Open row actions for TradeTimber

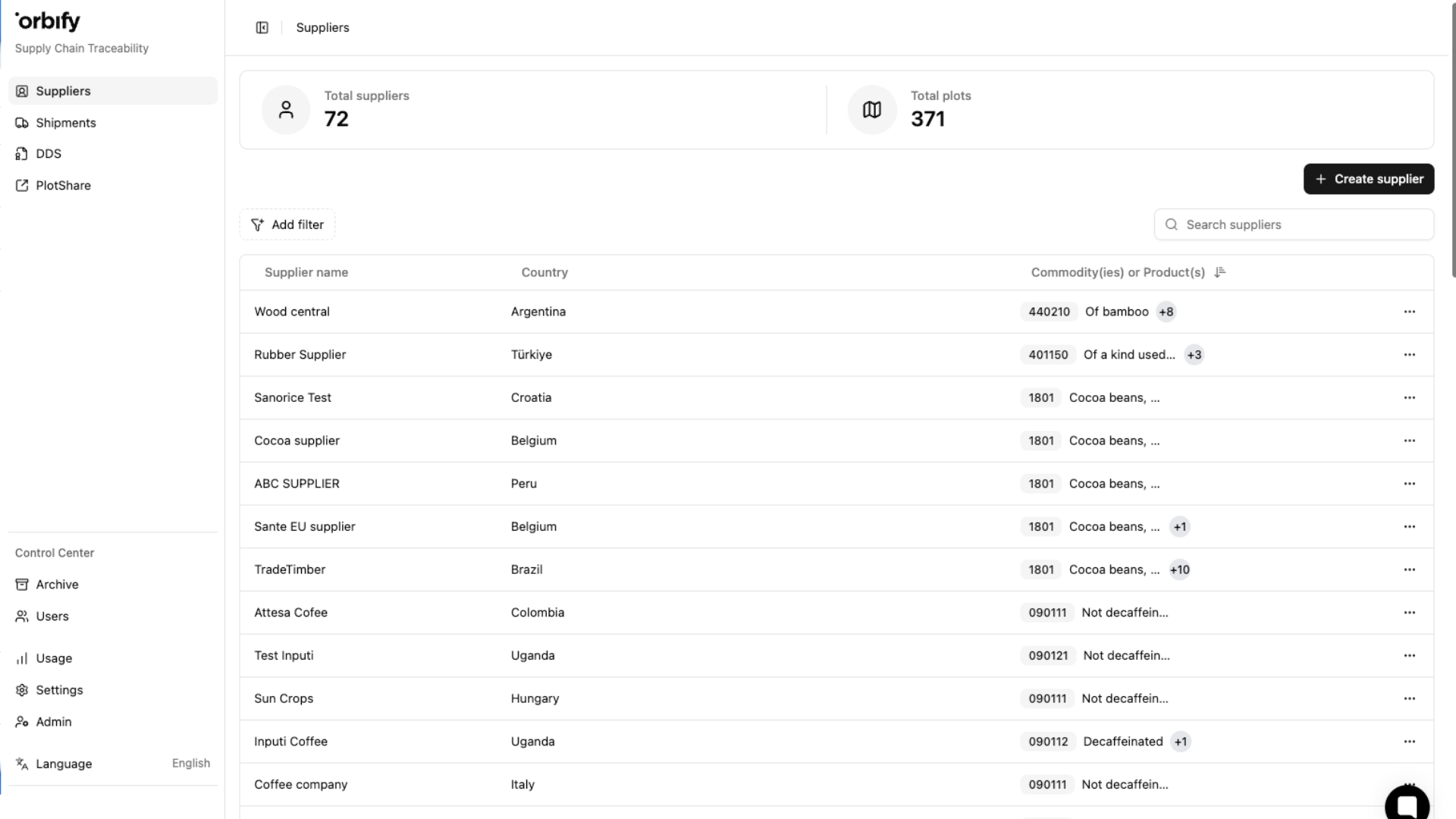pyautogui.click(x=1409, y=570)
